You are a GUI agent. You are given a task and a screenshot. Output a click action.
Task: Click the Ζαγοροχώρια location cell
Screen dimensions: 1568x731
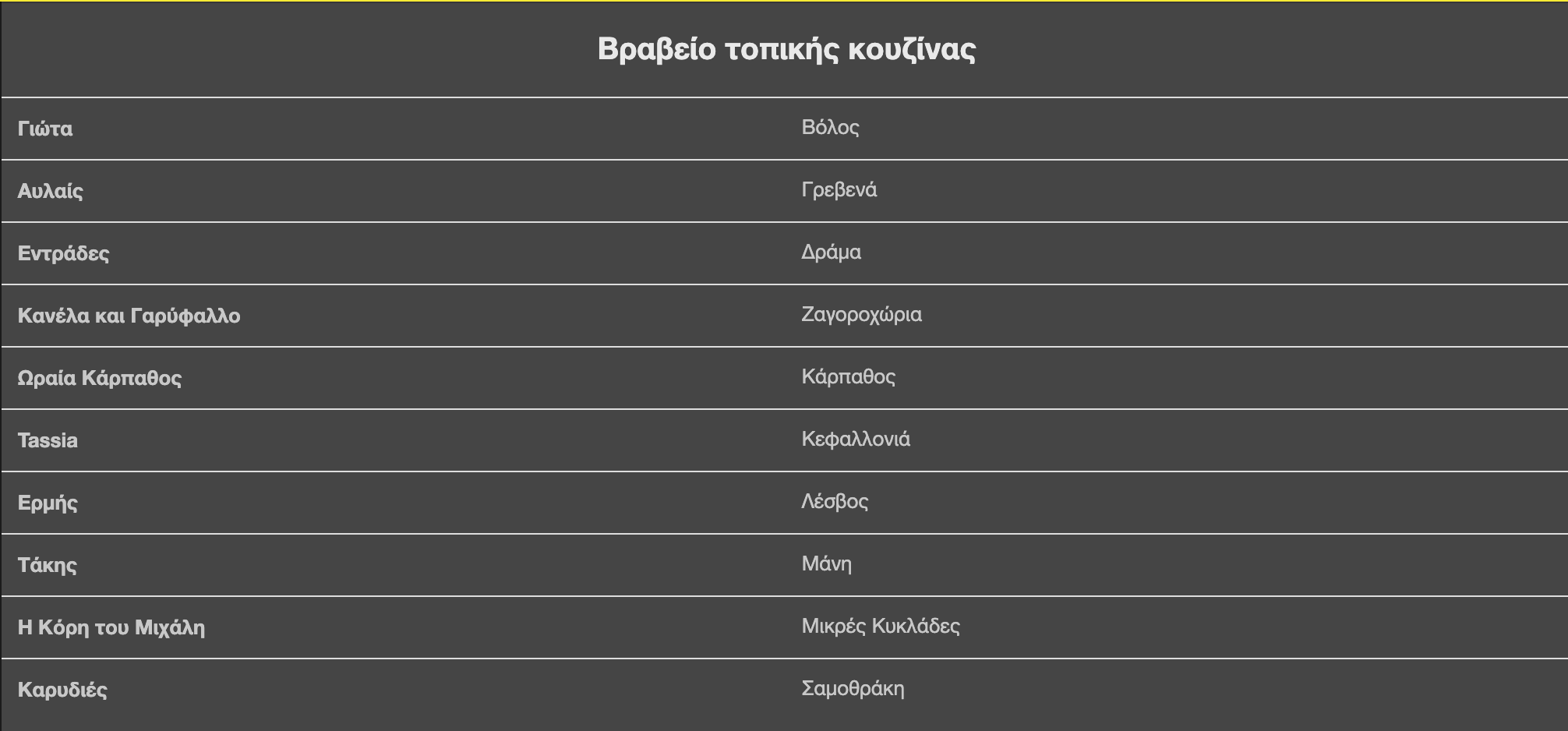[861, 314]
